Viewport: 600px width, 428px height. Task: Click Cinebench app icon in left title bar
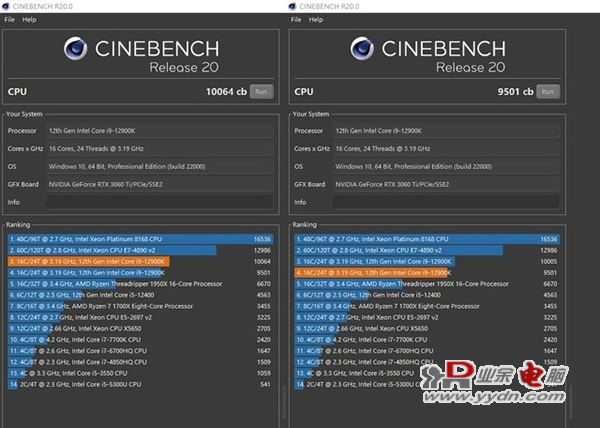click(5, 6)
